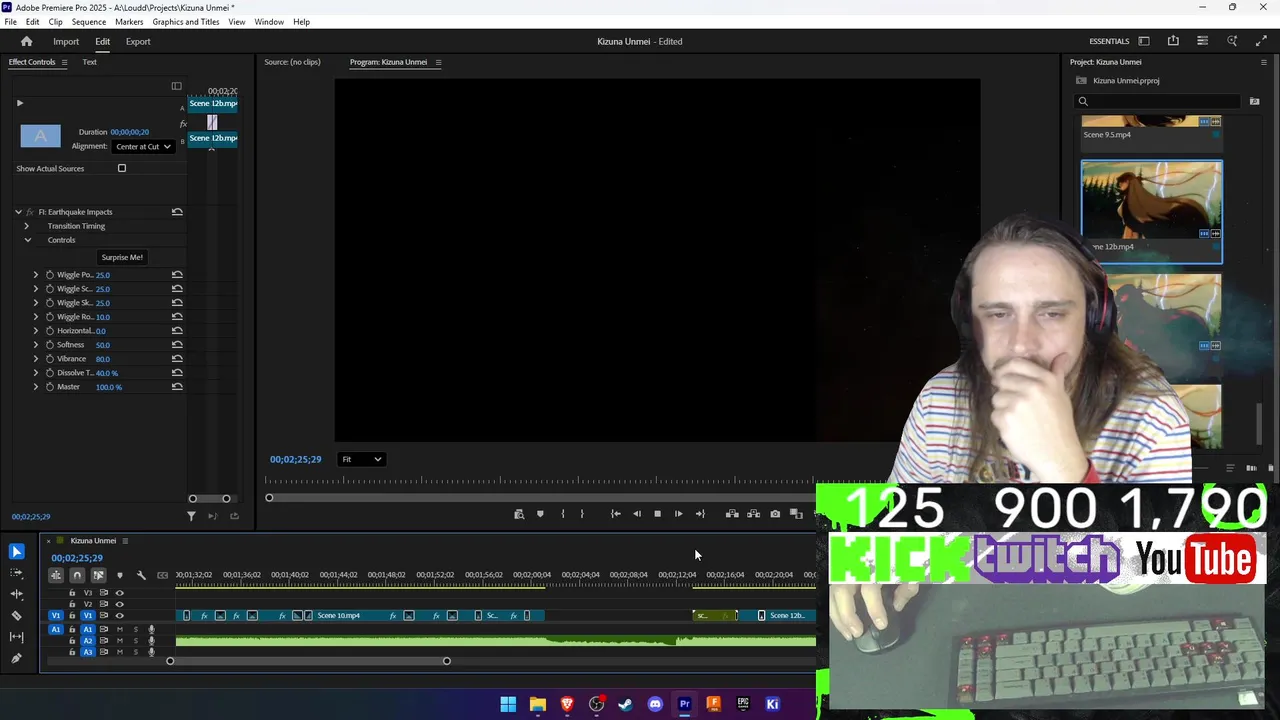Expand Dissolve T... parameter row
Screen dimensions: 1280x720
(x=36, y=373)
